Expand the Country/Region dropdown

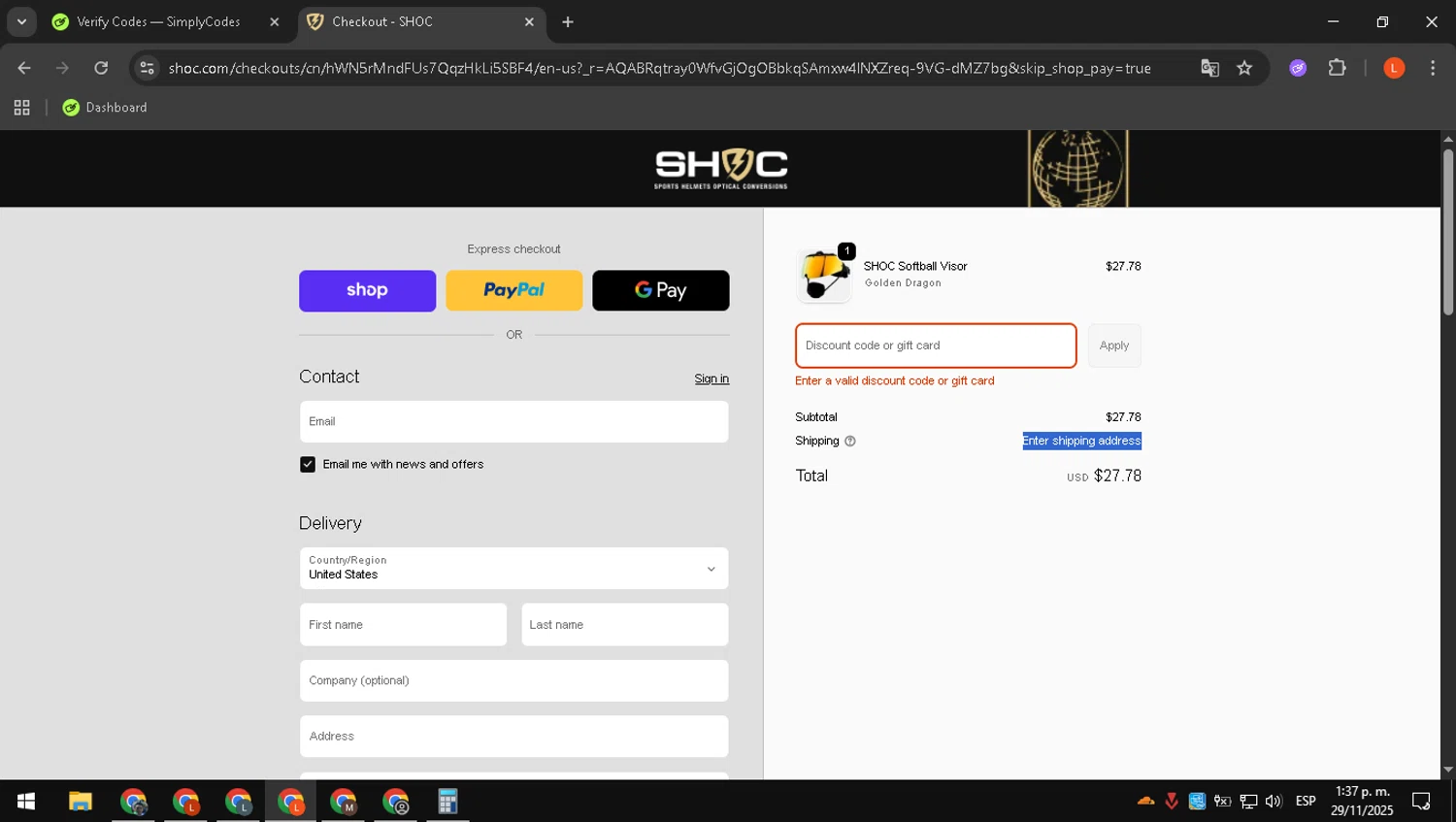(x=513, y=569)
